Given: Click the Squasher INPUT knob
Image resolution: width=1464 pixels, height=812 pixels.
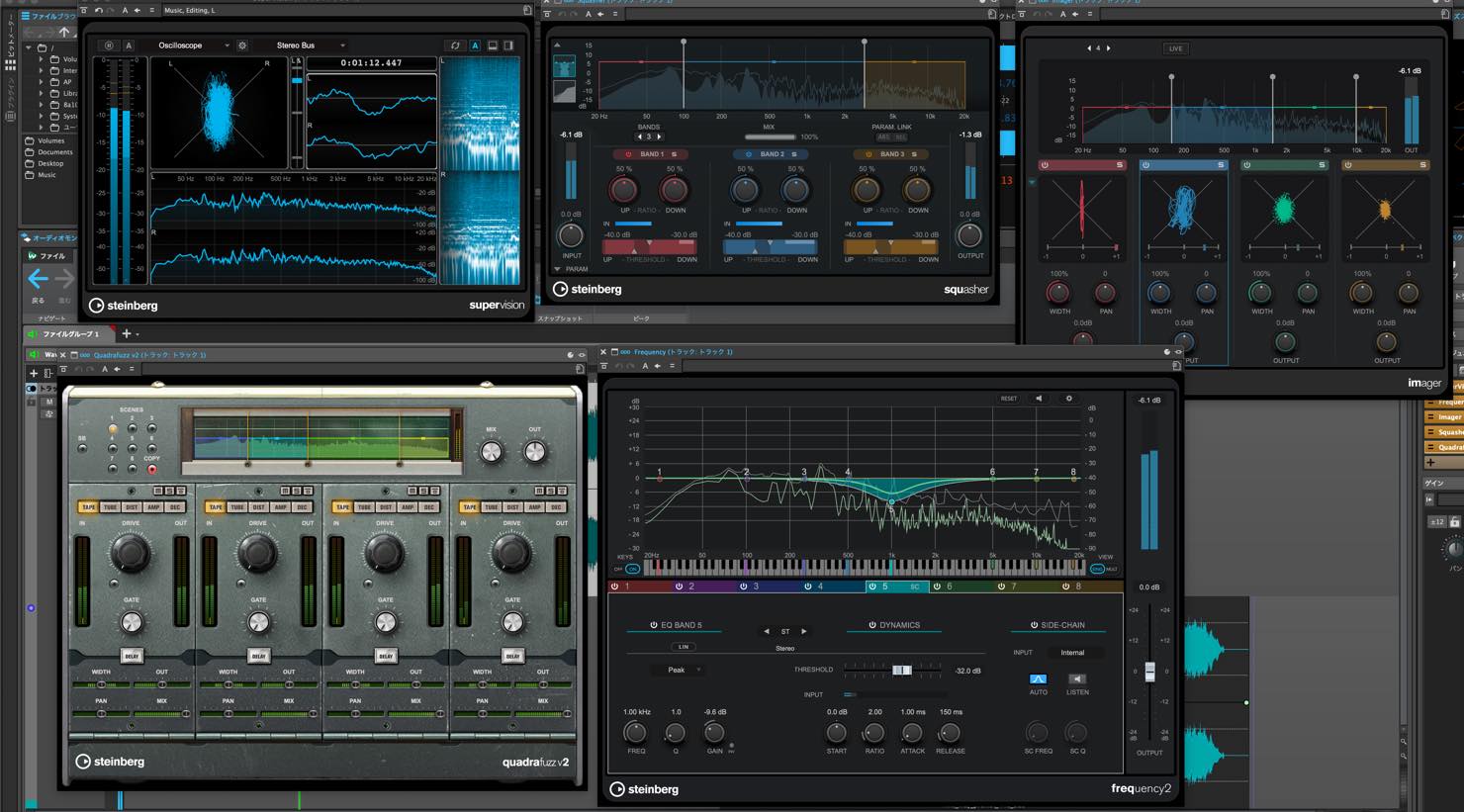Looking at the screenshot, I should click(x=571, y=235).
